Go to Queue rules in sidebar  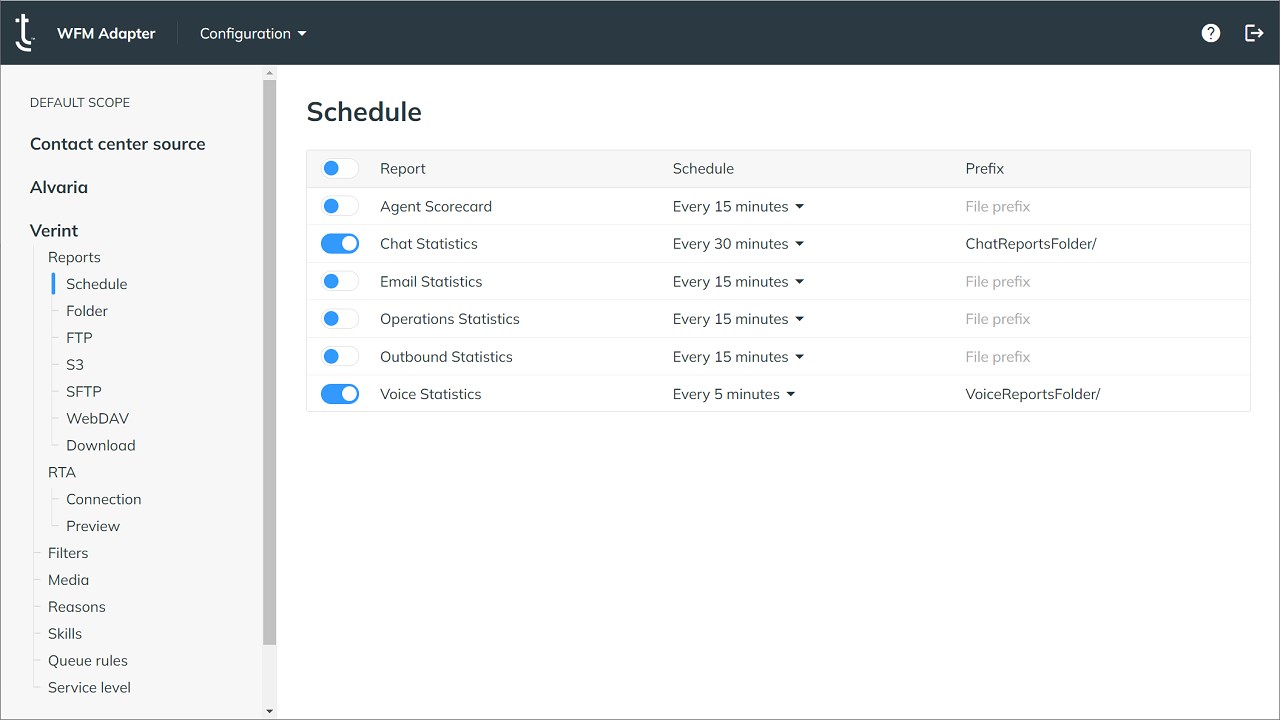[88, 661]
